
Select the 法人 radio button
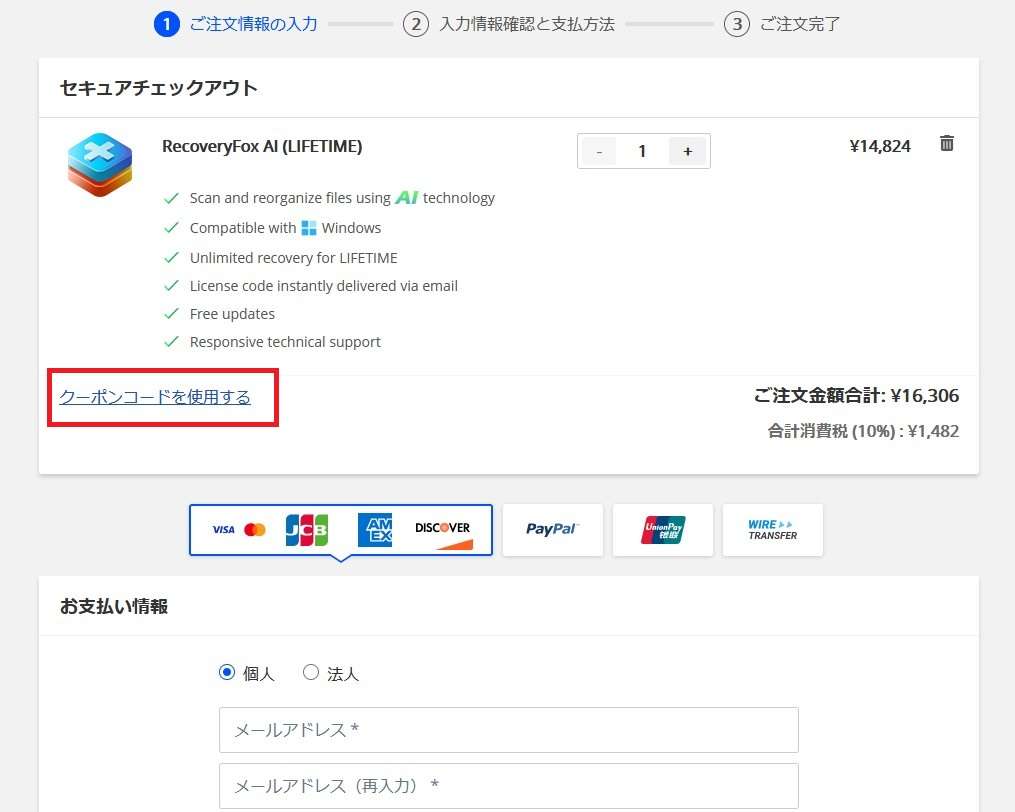pyautogui.click(x=311, y=672)
